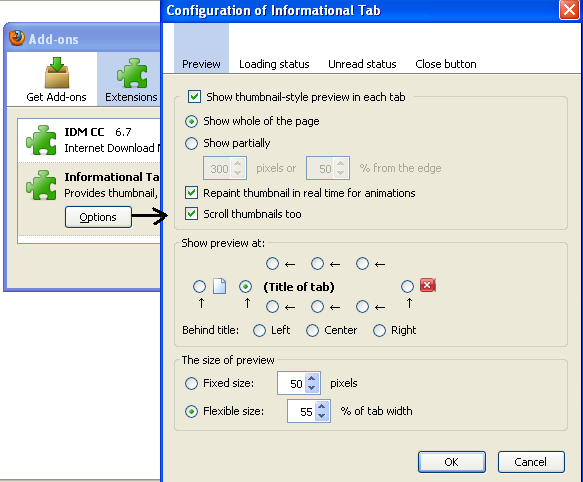Screen dimensions: 583x482
Task: Confirm settings with the OK button
Action: (x=451, y=462)
